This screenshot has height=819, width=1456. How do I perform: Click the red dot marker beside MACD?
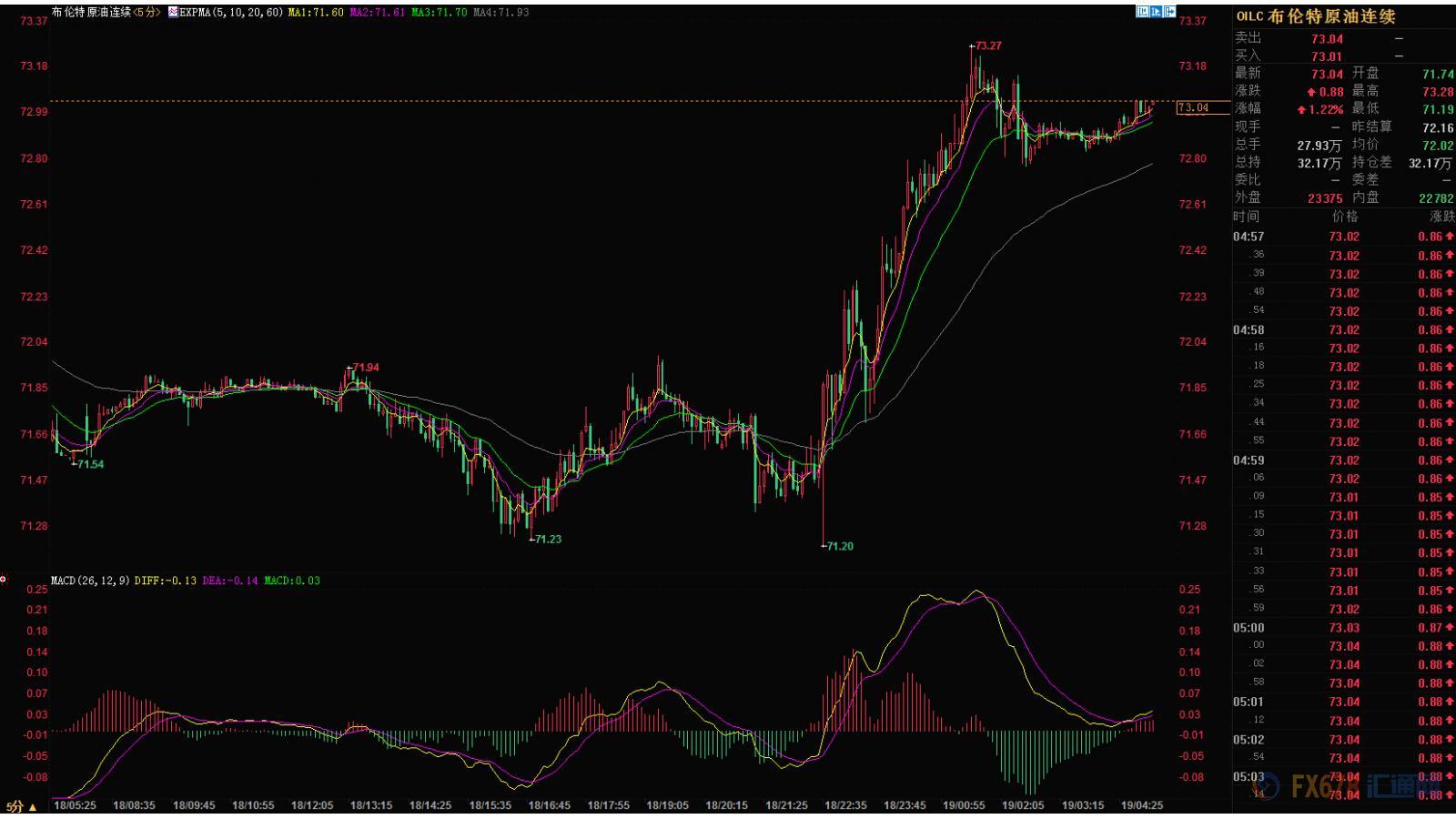pyautogui.click(x=4, y=580)
